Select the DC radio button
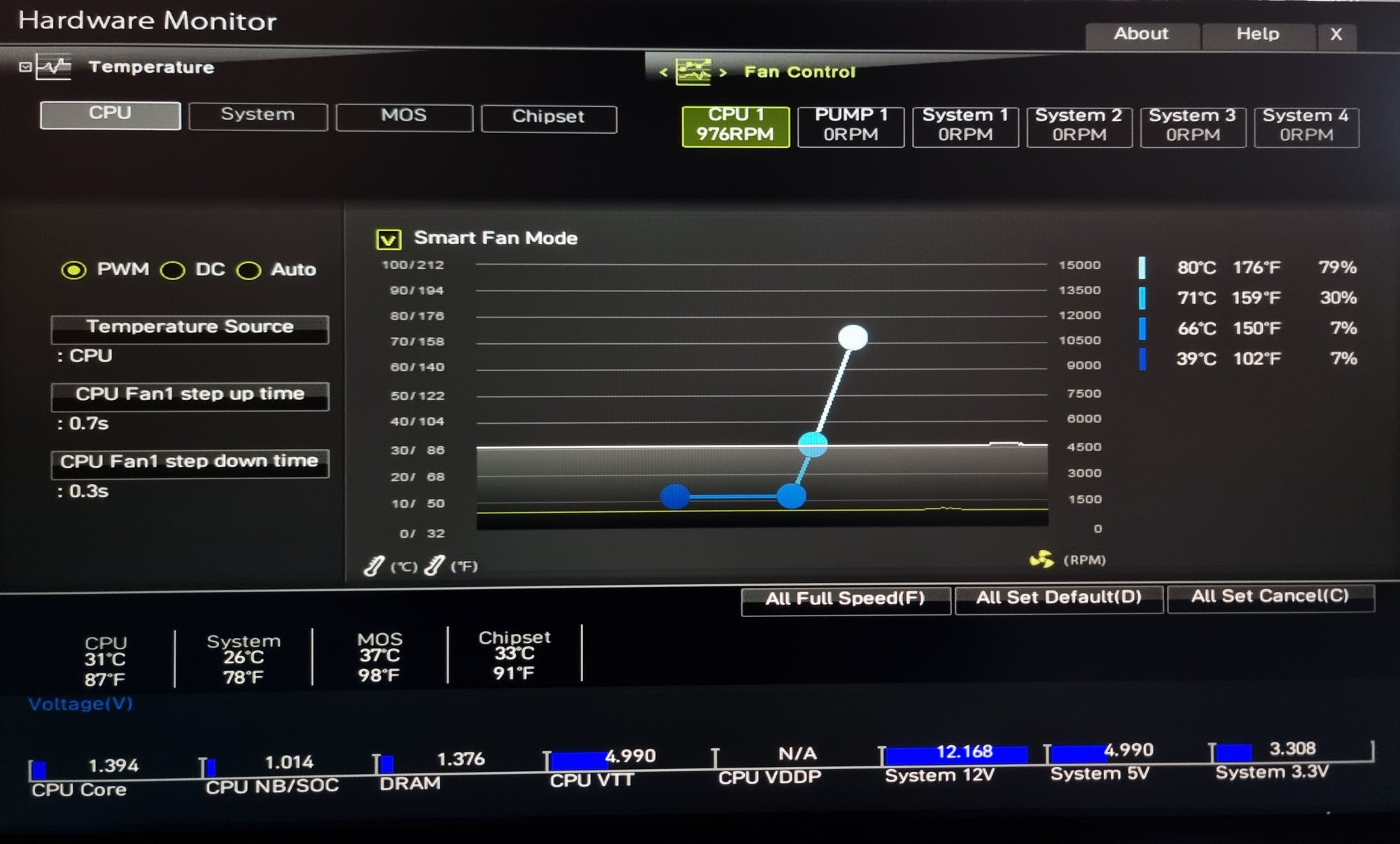 coord(173,270)
